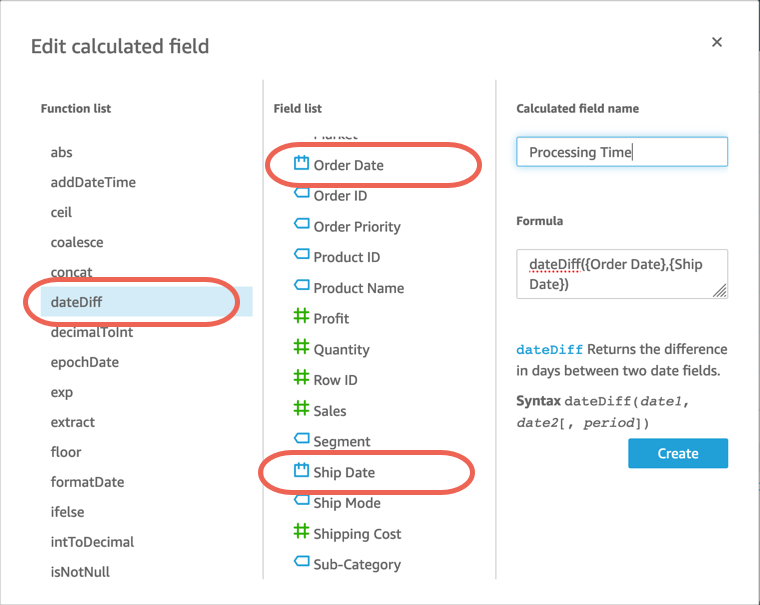Image resolution: width=760 pixels, height=605 pixels.
Task: Click the hash icon beside Shipping Cost
Action: pos(301,532)
